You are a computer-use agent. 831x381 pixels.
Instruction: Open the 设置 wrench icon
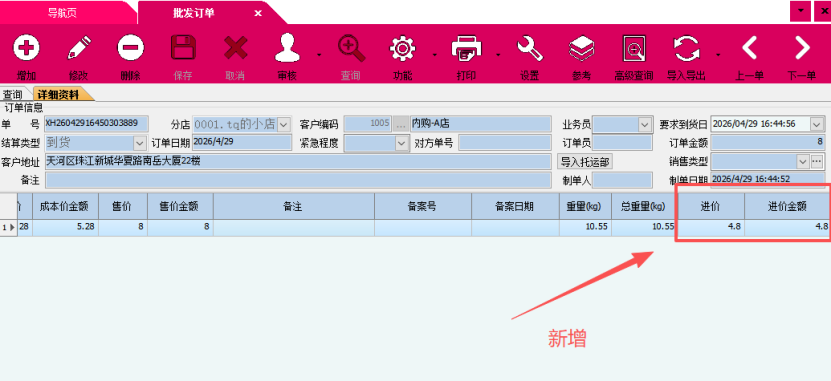529,49
